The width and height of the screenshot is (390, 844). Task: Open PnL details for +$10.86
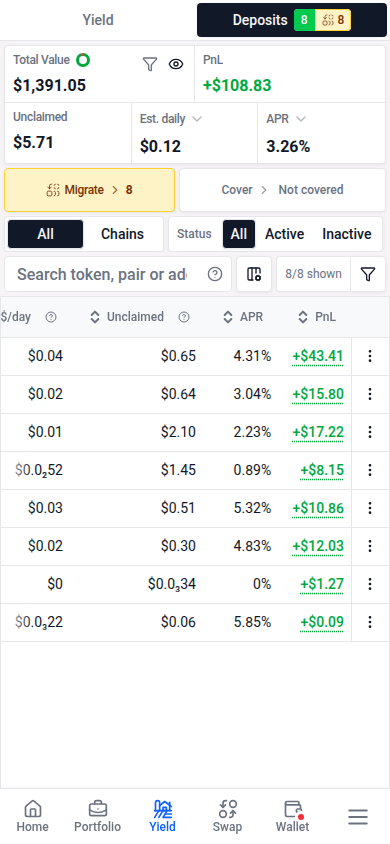pos(318,508)
